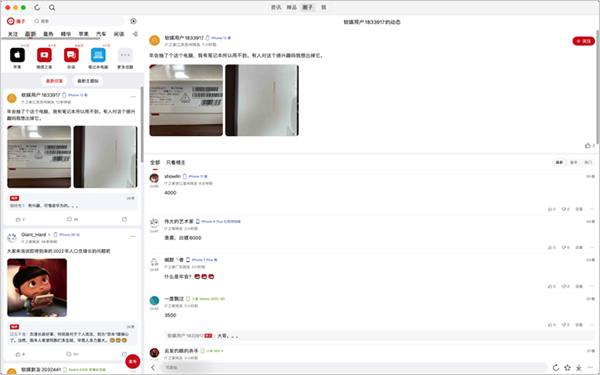Screen dimensions: 600x375
Task: Open the black Apple 苹果 circle icon
Action: pyautogui.click(x=17, y=55)
